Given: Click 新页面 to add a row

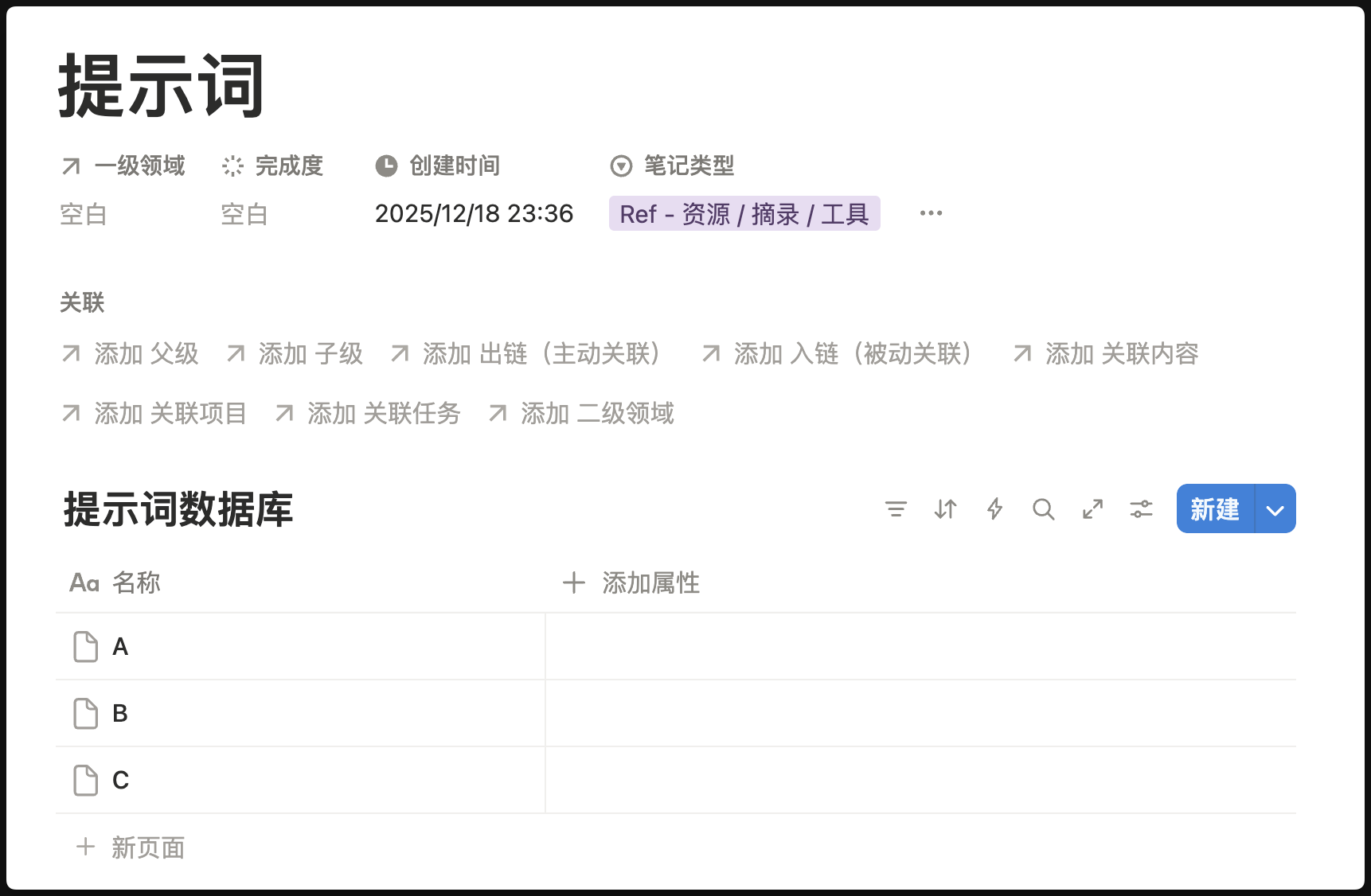Looking at the screenshot, I should pyautogui.click(x=147, y=847).
